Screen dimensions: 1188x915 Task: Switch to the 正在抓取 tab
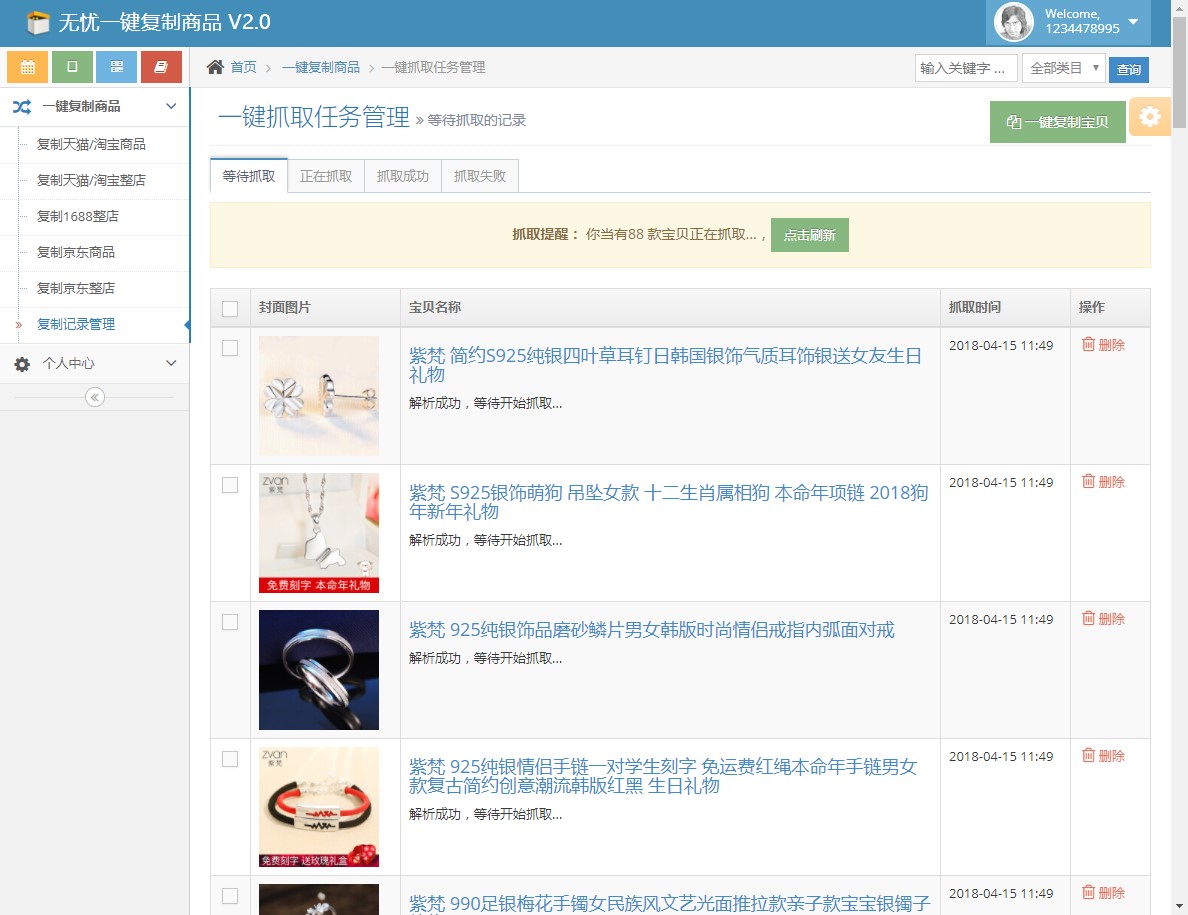pos(326,176)
